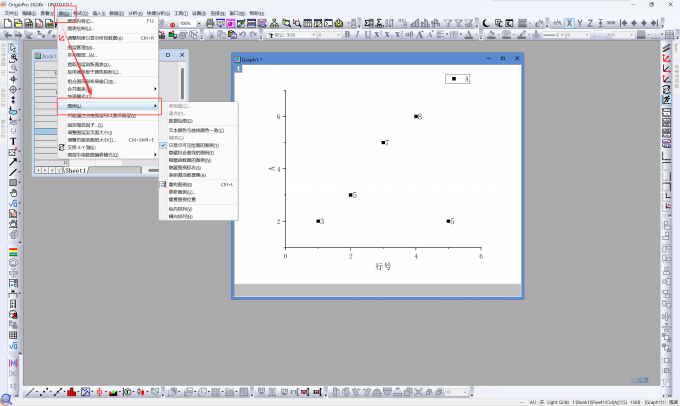The height and width of the screenshot is (406, 680).
Task: Click the box chart icon in the bottom toolbar
Action: (x=99, y=393)
